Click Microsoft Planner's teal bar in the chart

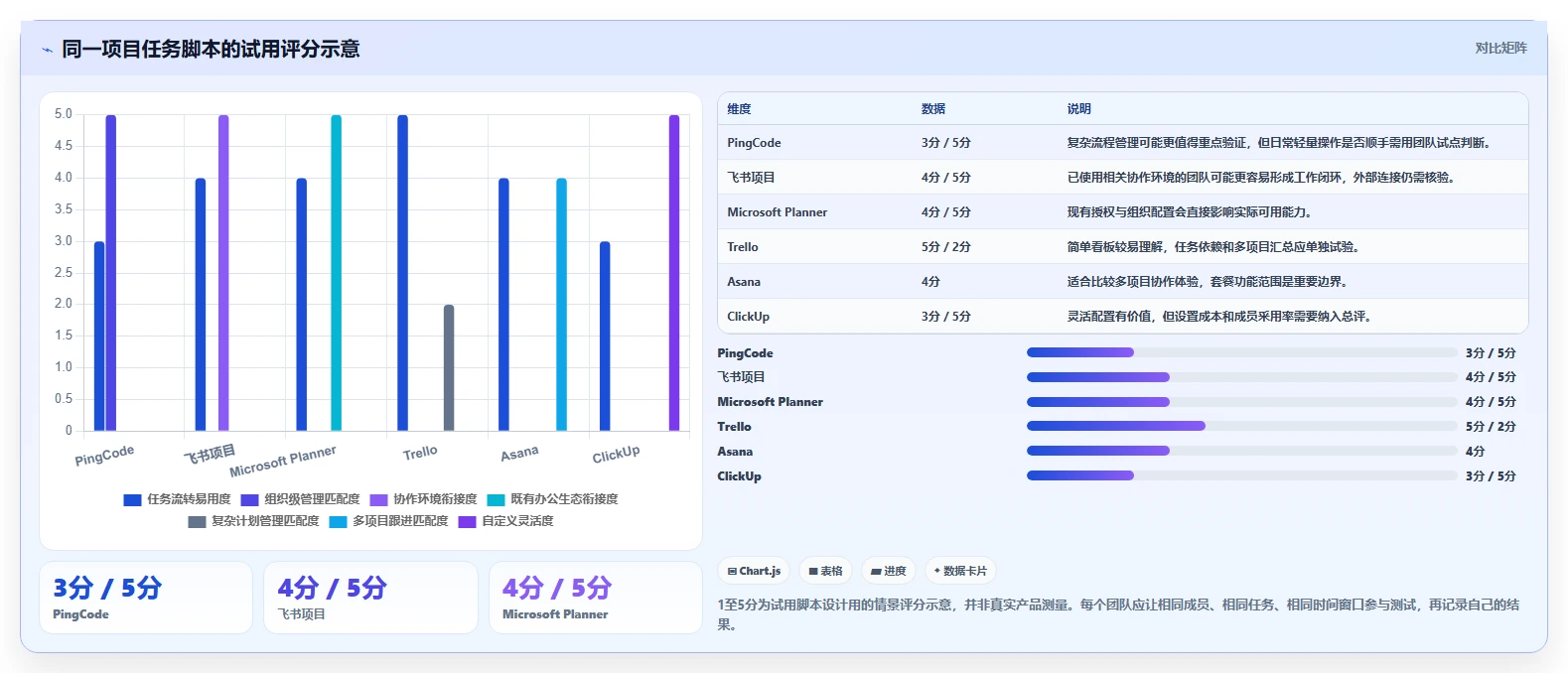(x=336, y=273)
